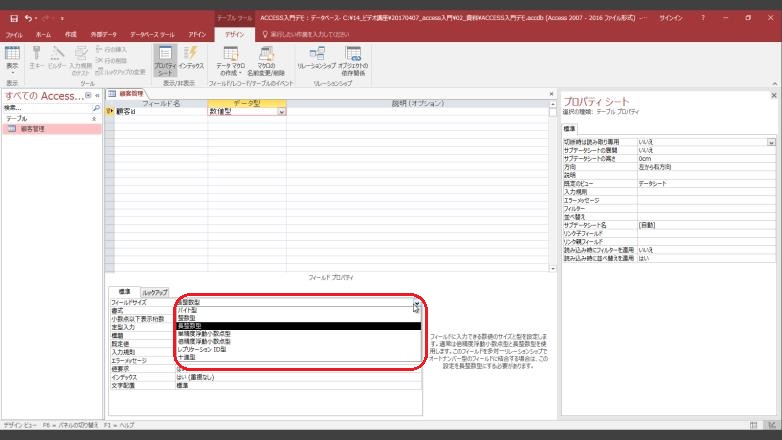782x440 pixels.
Task: Select the 標準 tab in field properties
Action: (x=124, y=292)
